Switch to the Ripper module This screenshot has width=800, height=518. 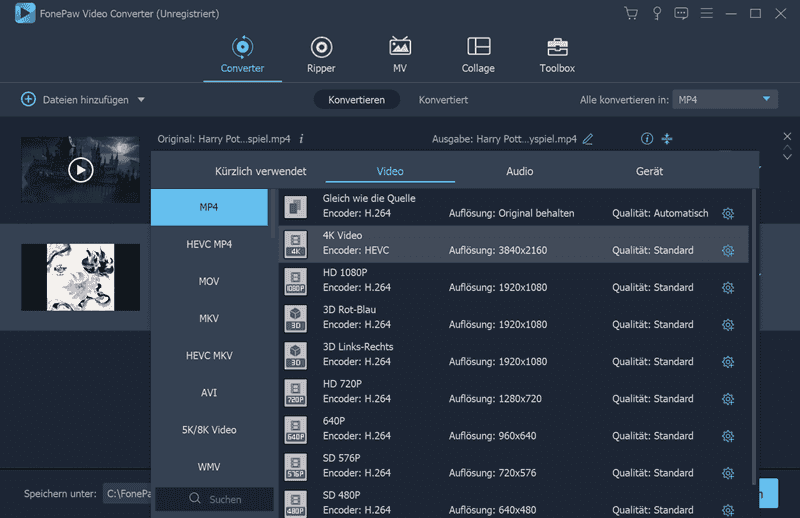click(321, 55)
